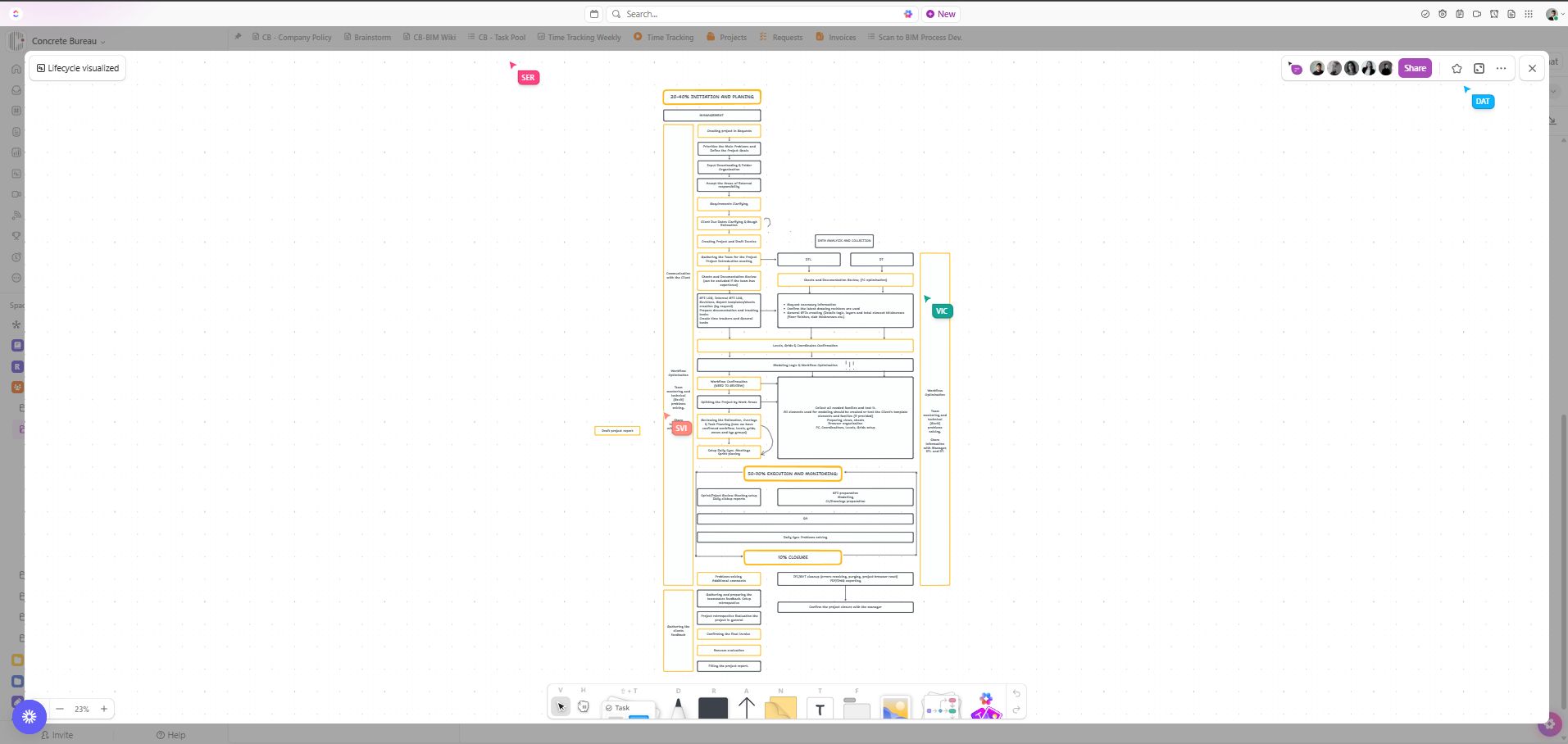Select the Draft project report note
The image size is (1568, 744).
[617, 430]
